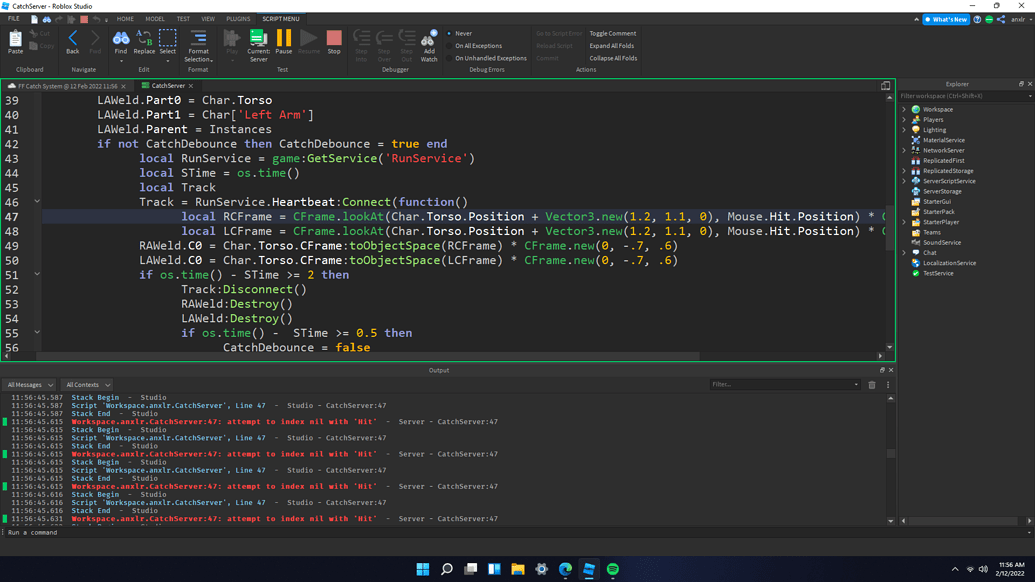Image resolution: width=1035 pixels, height=582 pixels.
Task: Click the Teams icon in Explorer
Action: point(916,232)
